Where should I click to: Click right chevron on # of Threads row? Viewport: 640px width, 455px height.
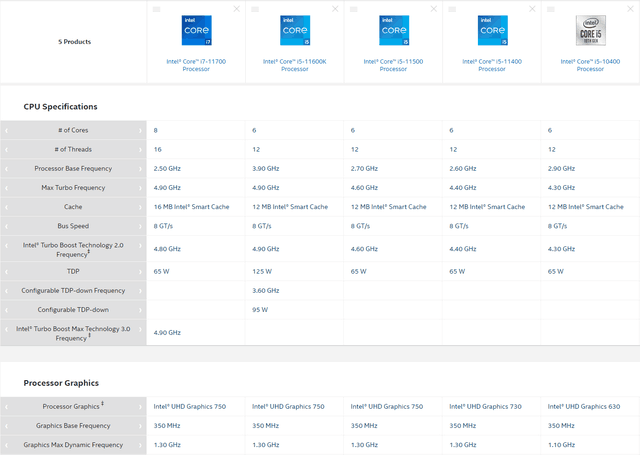click(140, 150)
